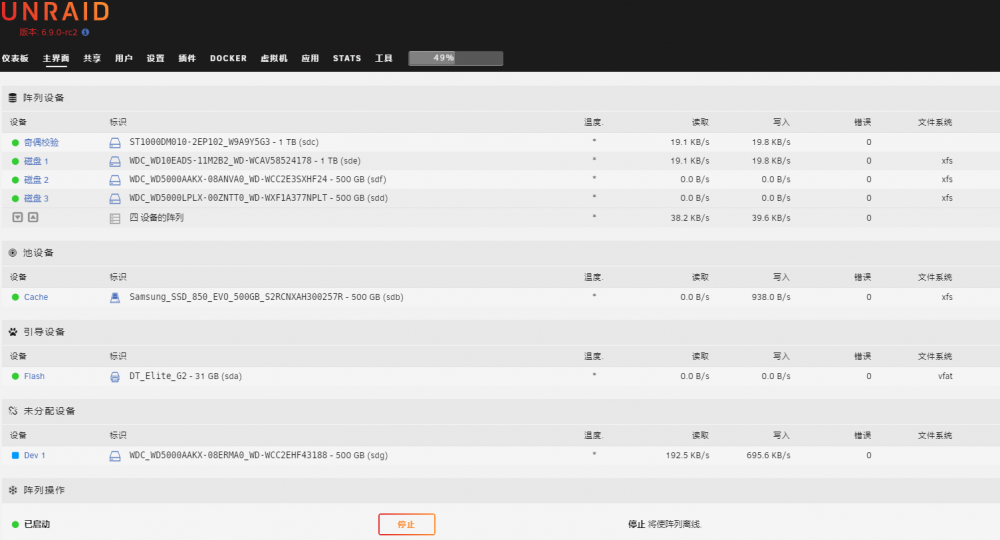The image size is (1000, 540).
Task: Click the green status dot of 磁盘 1
Action: coord(15,161)
